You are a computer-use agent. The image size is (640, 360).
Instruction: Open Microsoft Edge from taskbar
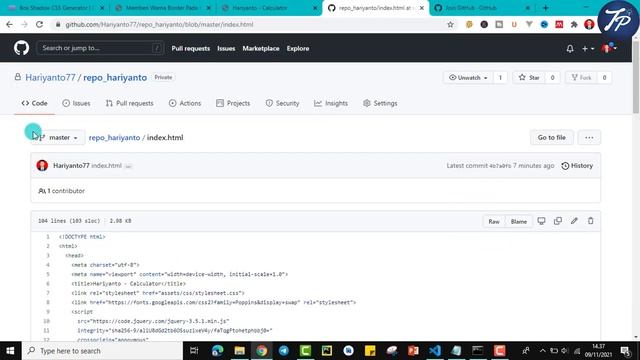(218, 351)
